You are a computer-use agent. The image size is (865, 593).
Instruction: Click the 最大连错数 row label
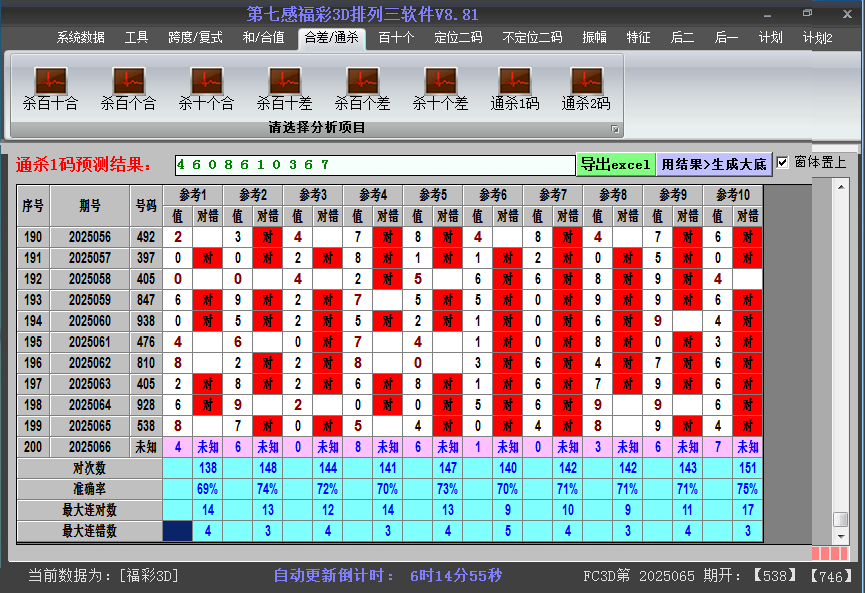pyautogui.click(x=89, y=531)
